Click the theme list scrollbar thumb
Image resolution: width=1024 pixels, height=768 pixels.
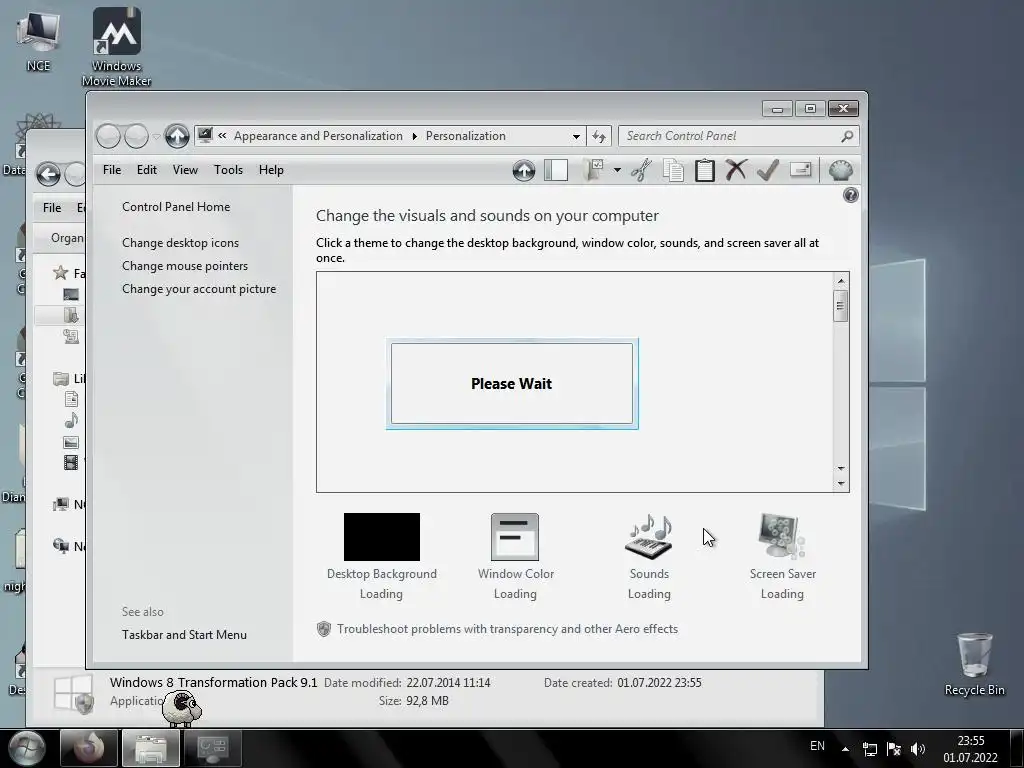point(840,306)
